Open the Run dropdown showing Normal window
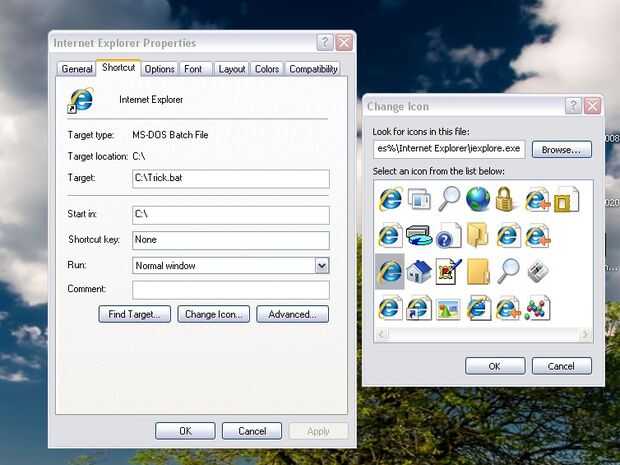620x465 pixels. 322,265
